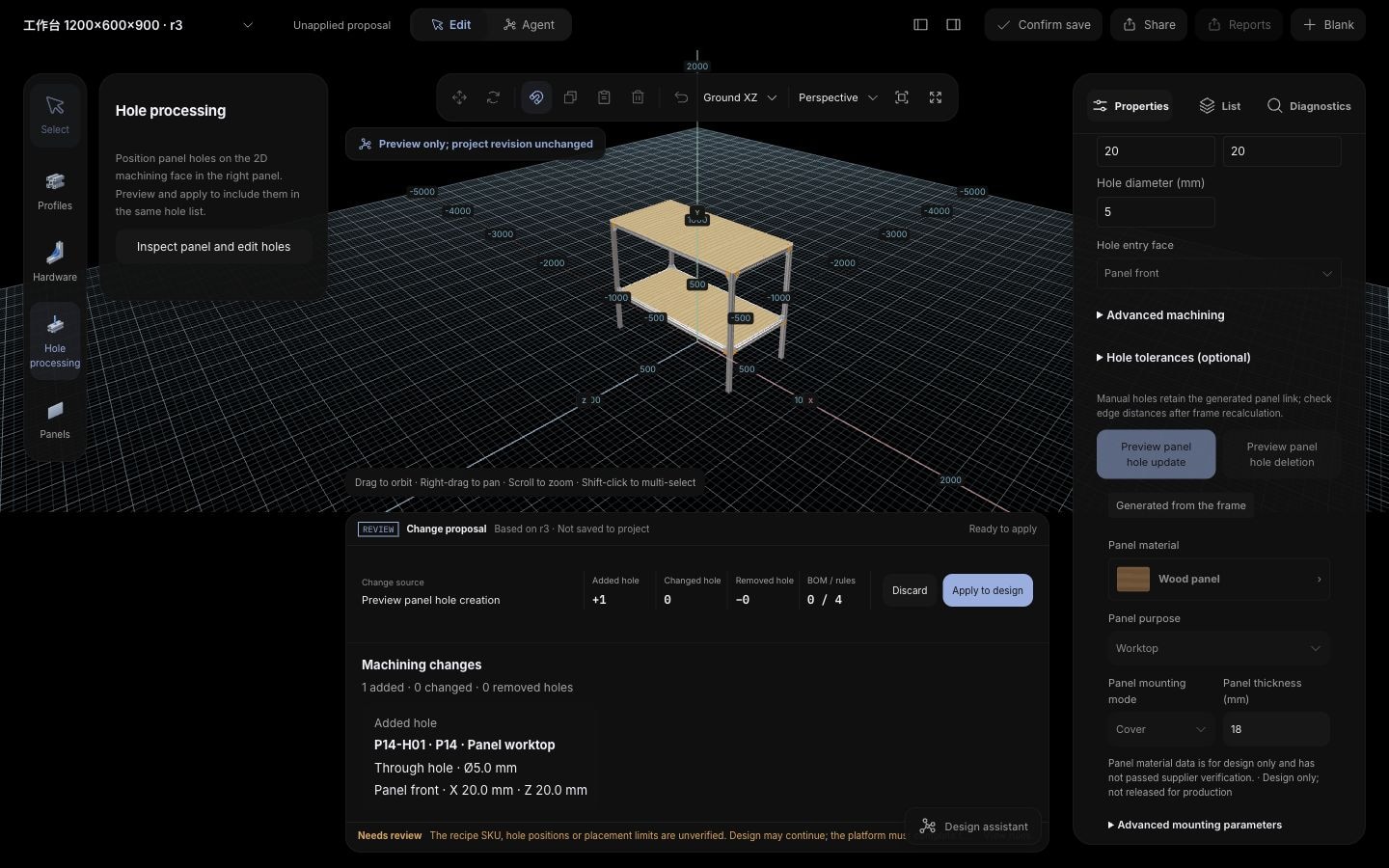This screenshot has width=1389, height=868.
Task: Select the Profiles tool in sidebar
Action: 55,191
